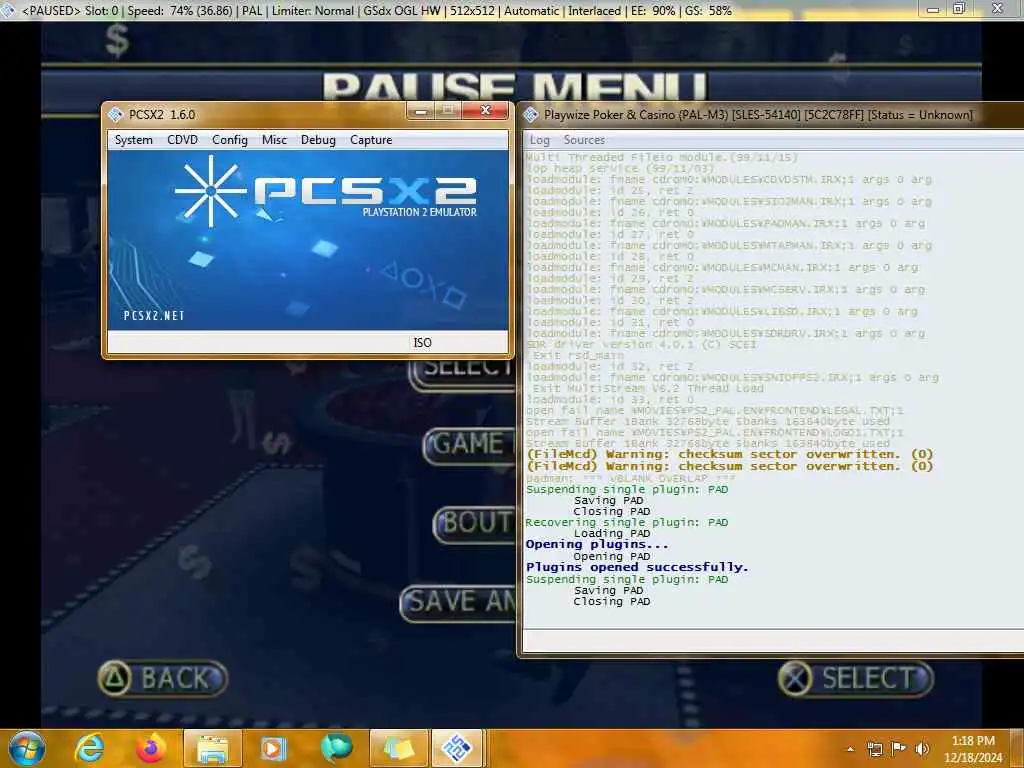Screen dimensions: 1024x768
Task: Click the triangle BACK button in game
Action: click(163, 679)
